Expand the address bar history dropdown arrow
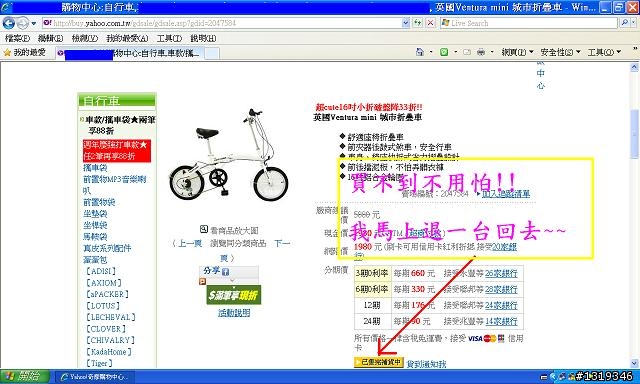 (406, 23)
